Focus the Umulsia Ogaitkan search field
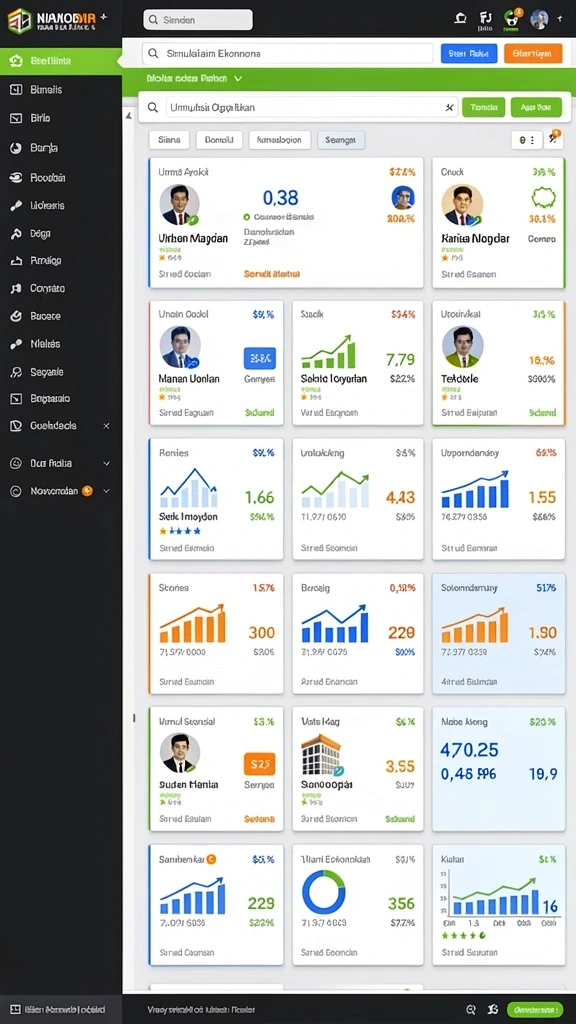576x1024 pixels. [x=302, y=108]
